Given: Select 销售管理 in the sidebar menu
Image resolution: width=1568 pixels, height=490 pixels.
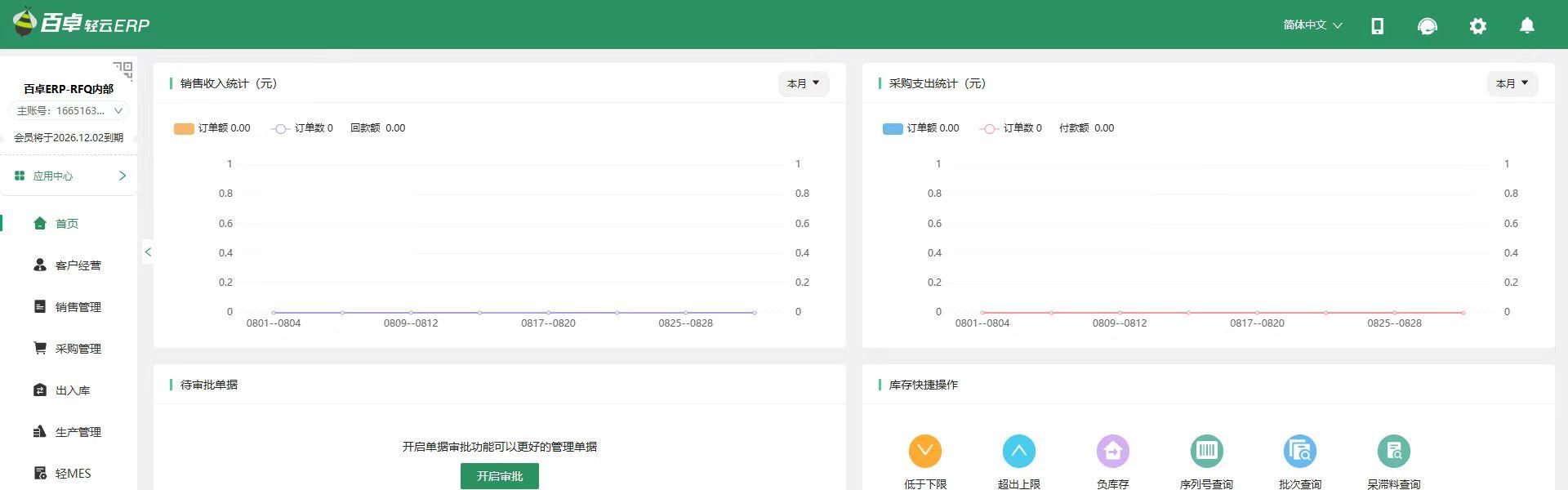Looking at the screenshot, I should click(x=78, y=307).
